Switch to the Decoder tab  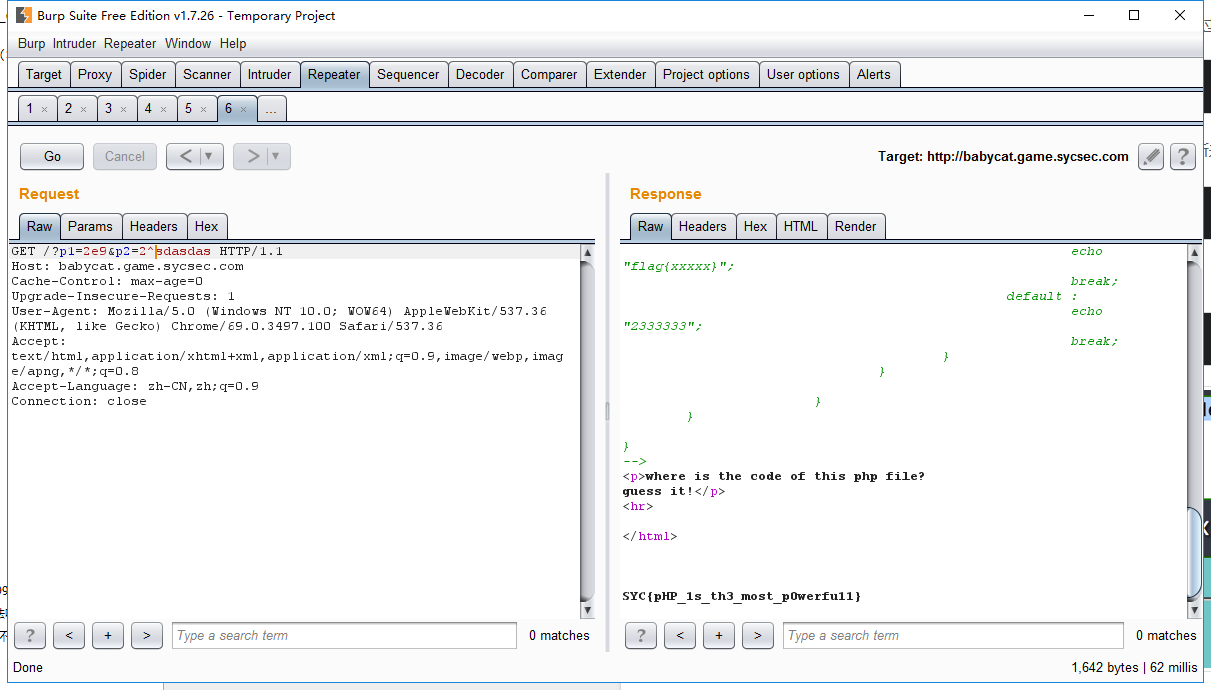click(480, 74)
